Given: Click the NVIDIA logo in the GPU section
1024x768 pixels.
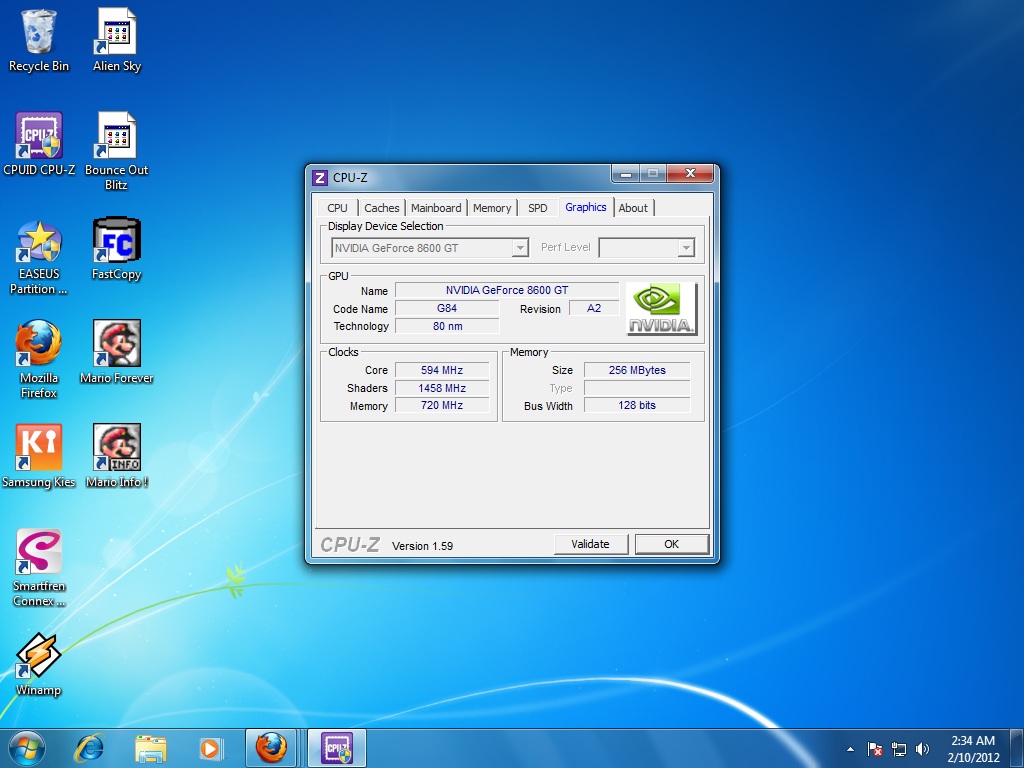Looking at the screenshot, I should (x=661, y=309).
